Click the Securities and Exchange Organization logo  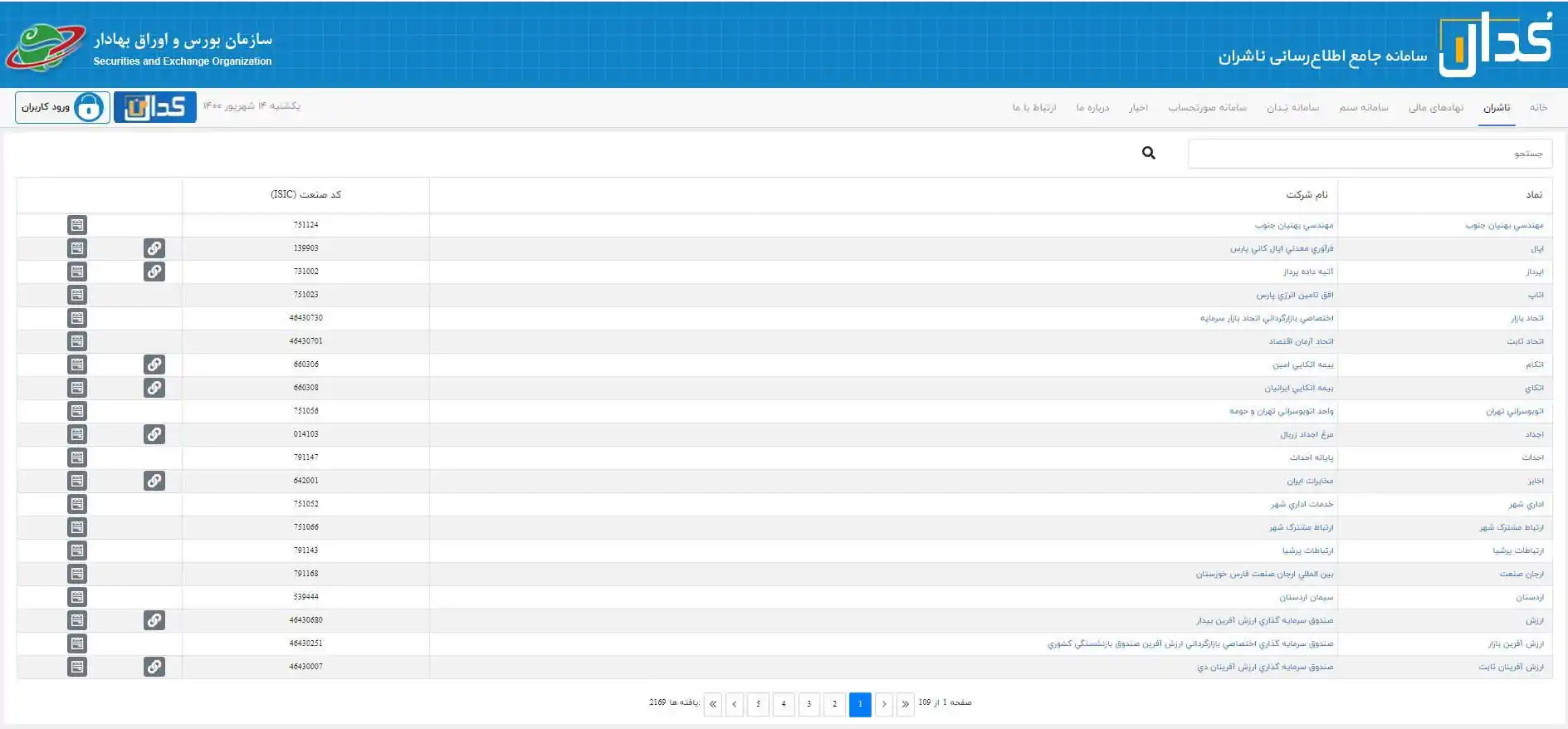tap(45, 47)
